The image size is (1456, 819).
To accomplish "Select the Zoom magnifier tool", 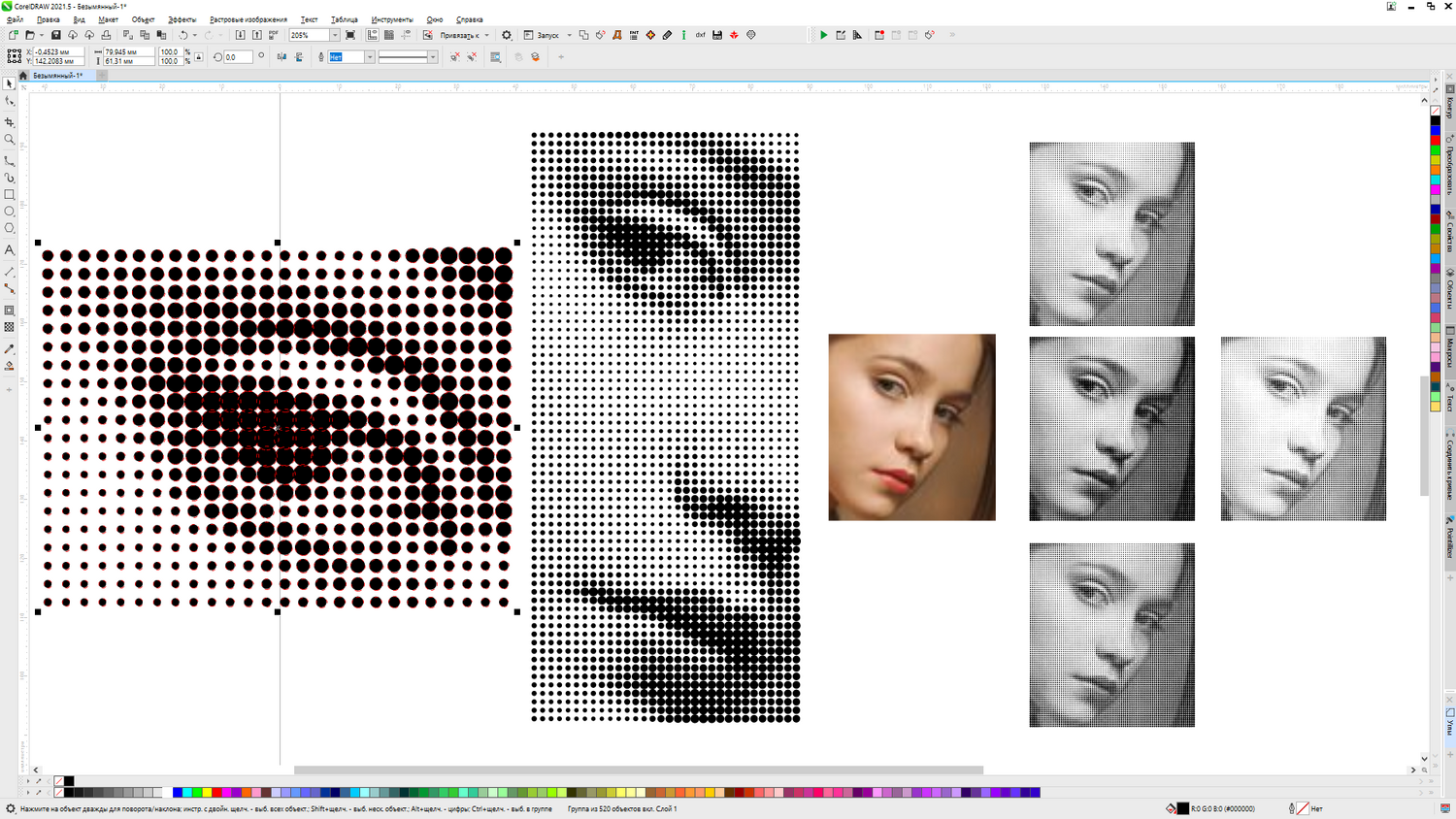I will click(x=10, y=140).
